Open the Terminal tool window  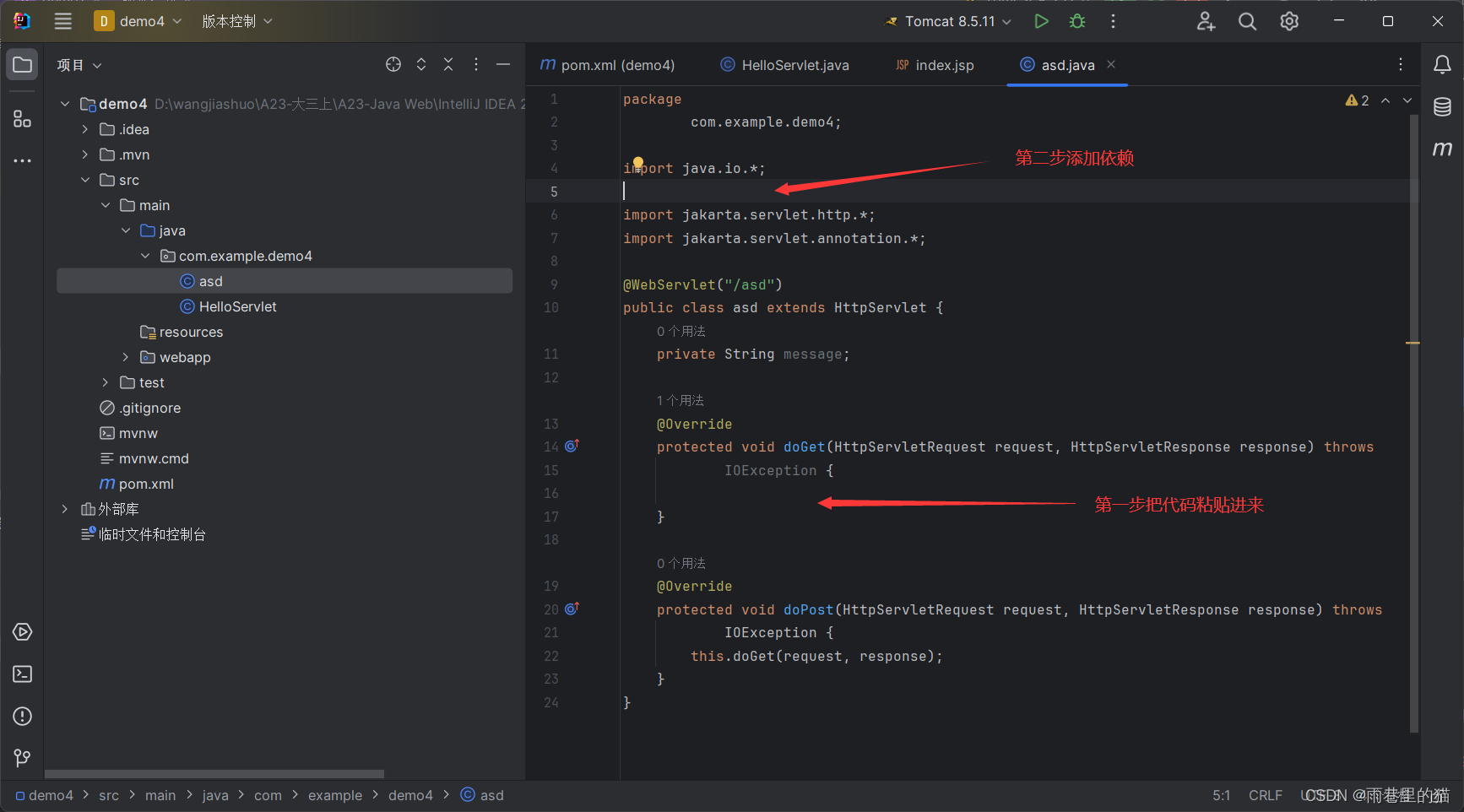[x=22, y=674]
